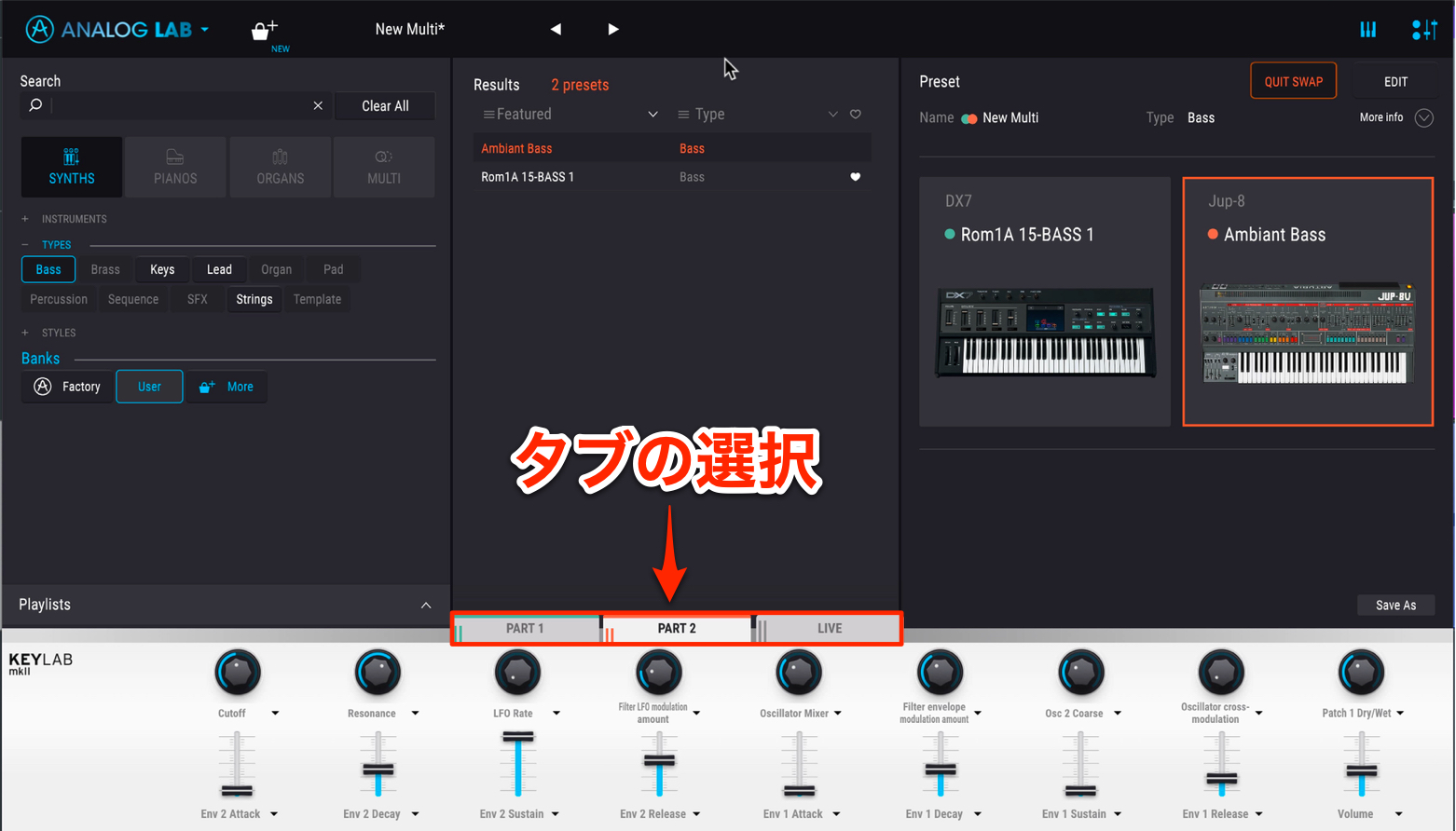Clear the search field with X

(x=318, y=105)
